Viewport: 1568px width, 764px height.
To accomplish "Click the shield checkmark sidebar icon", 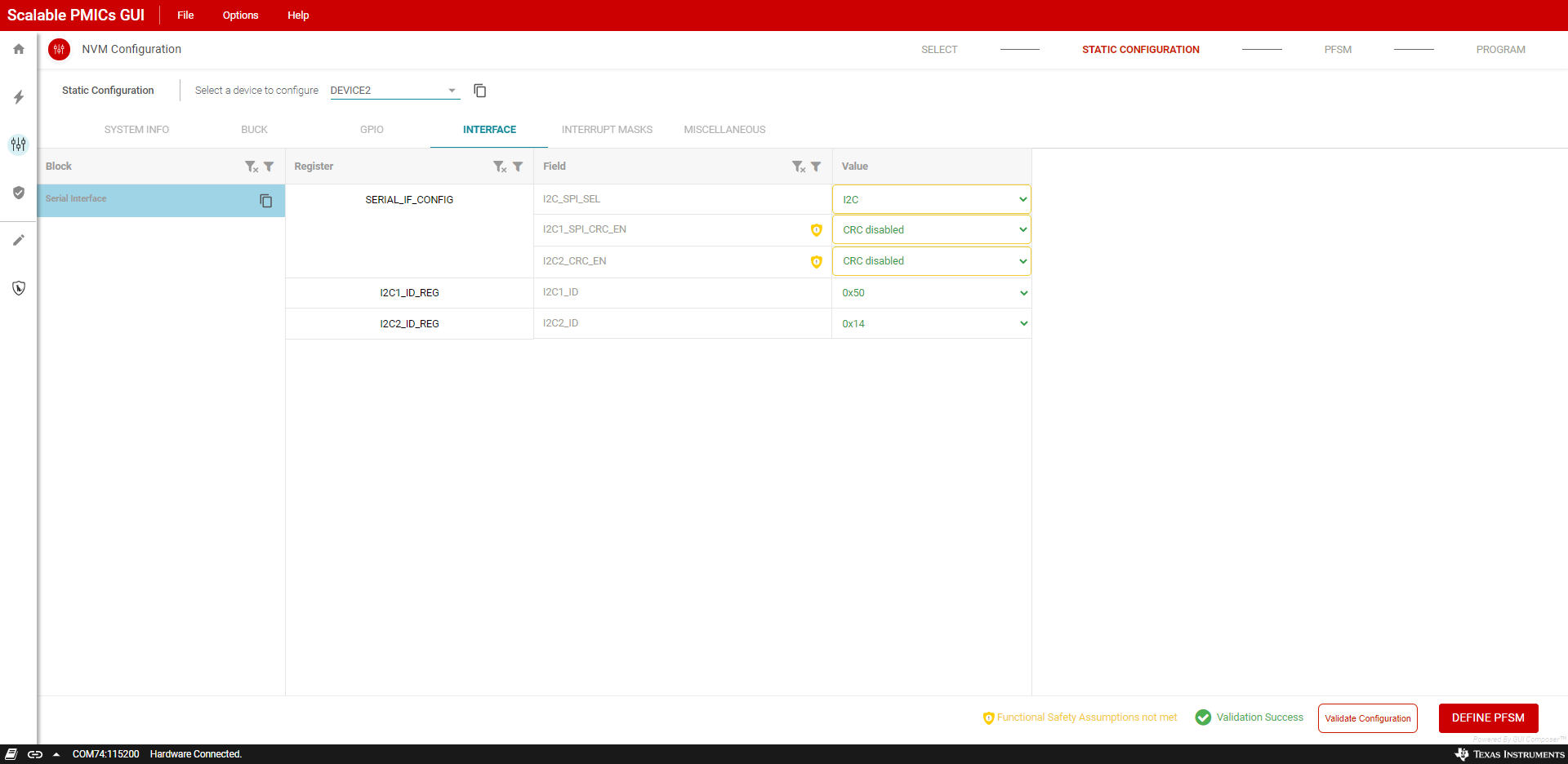I will pyautogui.click(x=19, y=193).
